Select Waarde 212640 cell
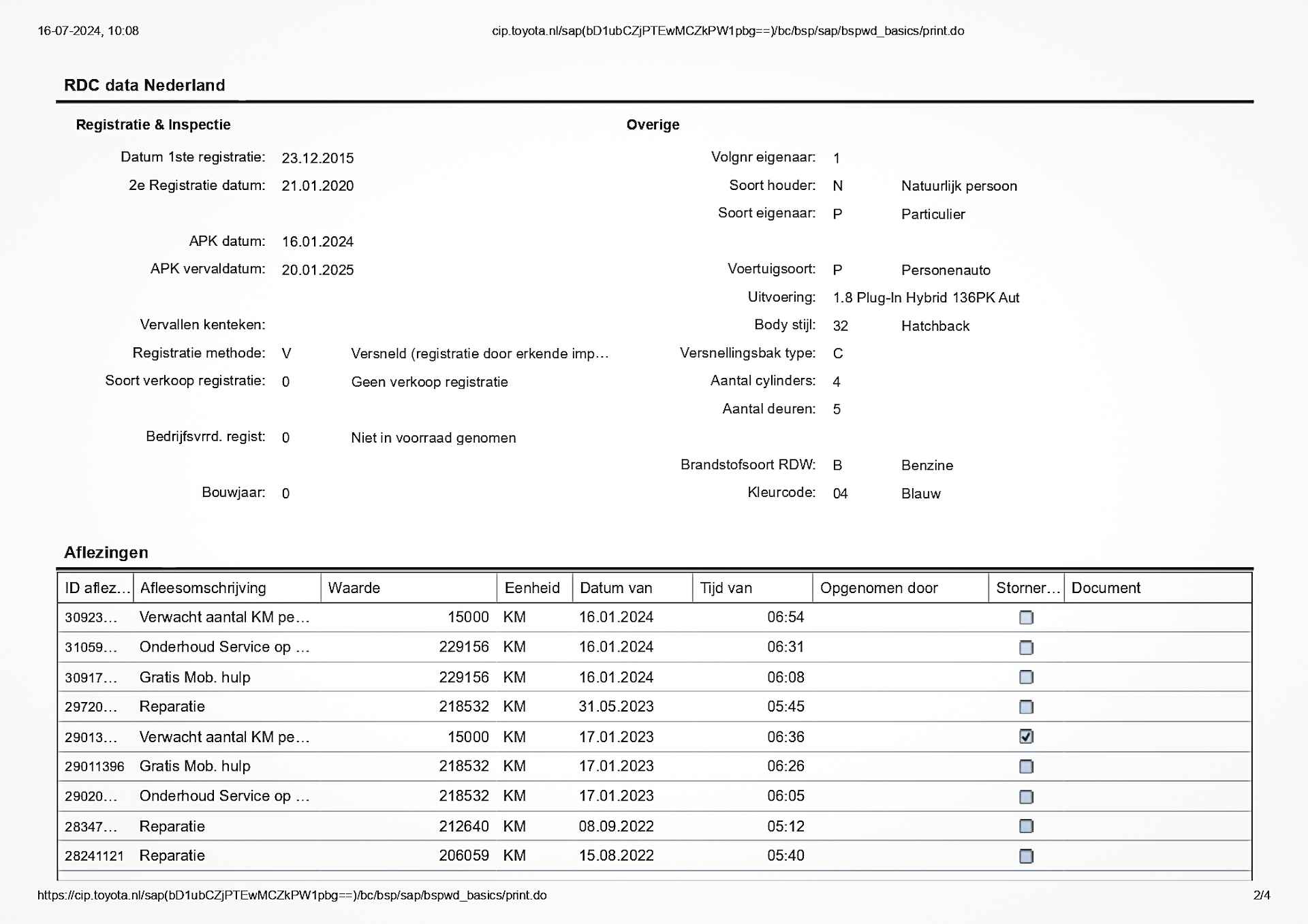Image resolution: width=1308 pixels, height=924 pixels. pos(464,827)
